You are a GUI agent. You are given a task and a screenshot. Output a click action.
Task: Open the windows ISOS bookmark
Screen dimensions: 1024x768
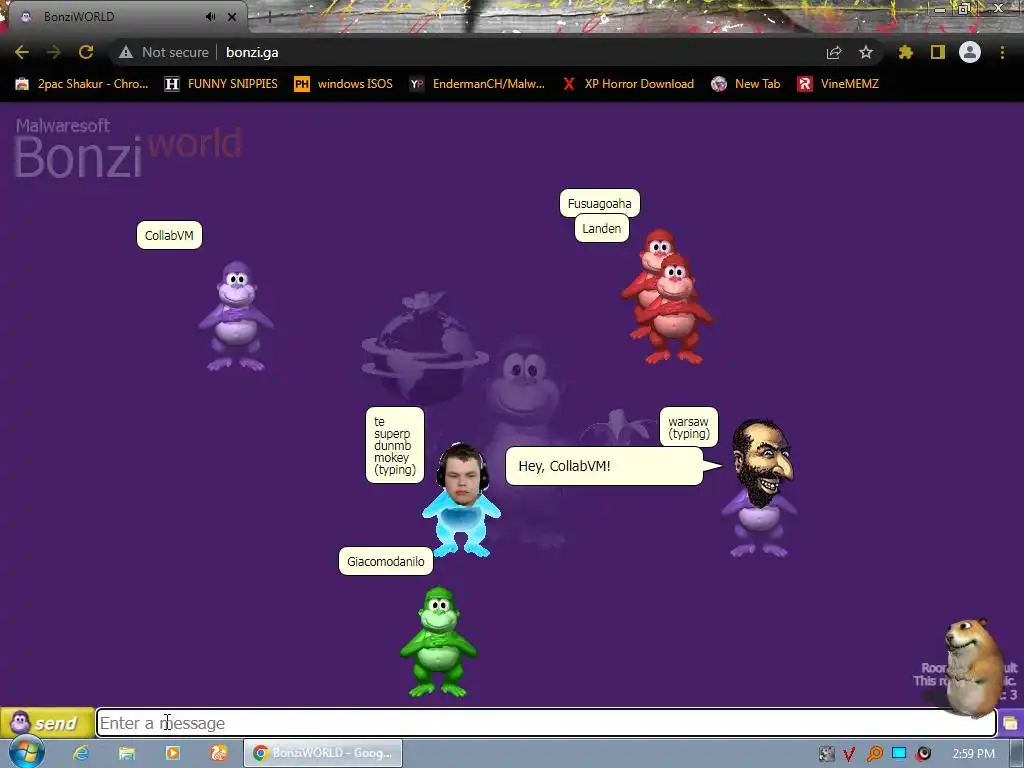pos(344,84)
